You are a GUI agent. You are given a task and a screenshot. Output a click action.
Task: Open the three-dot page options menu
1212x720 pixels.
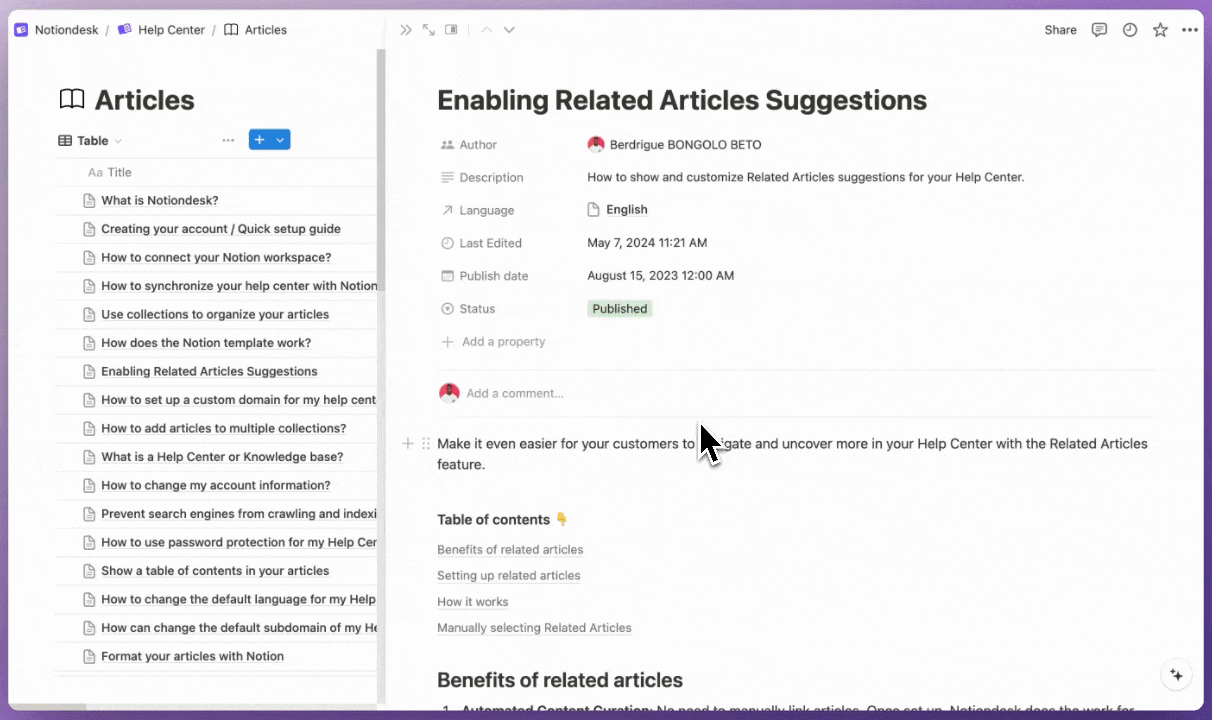[1189, 30]
